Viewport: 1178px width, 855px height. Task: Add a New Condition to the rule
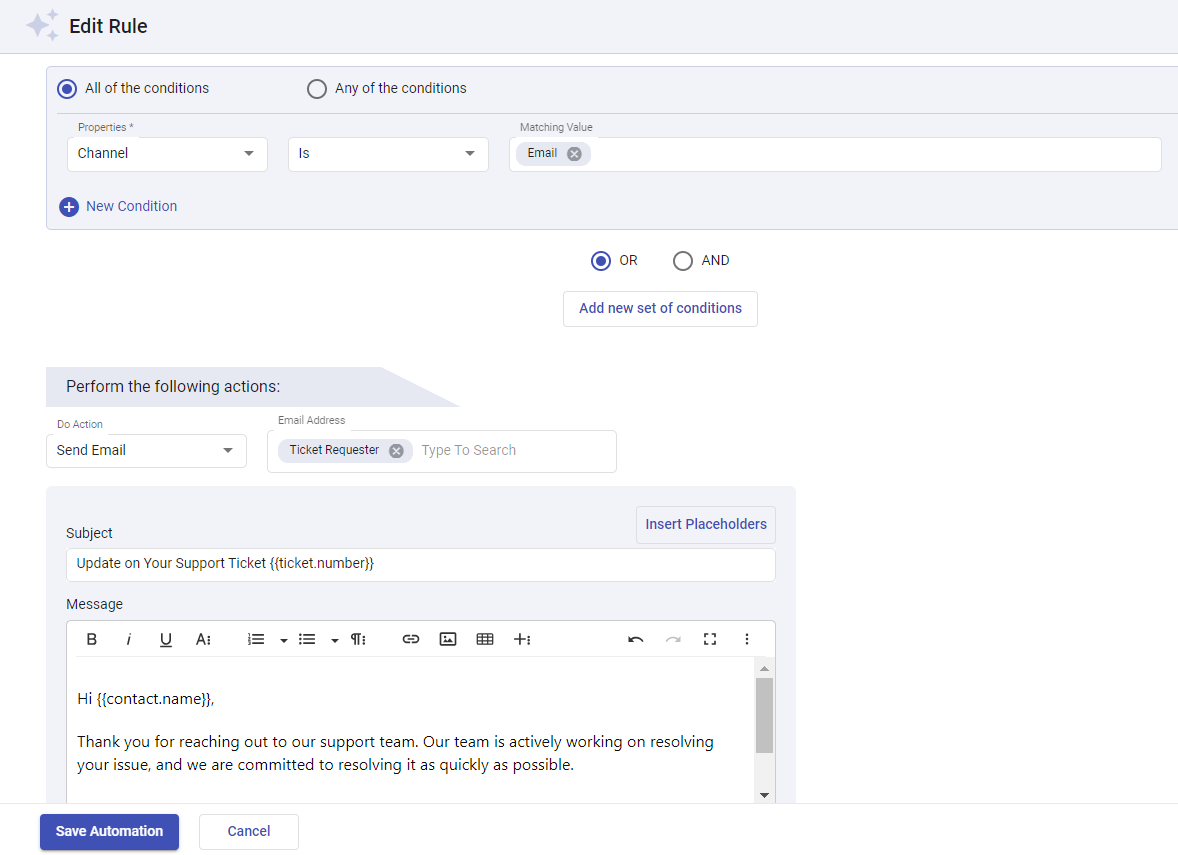tap(118, 206)
